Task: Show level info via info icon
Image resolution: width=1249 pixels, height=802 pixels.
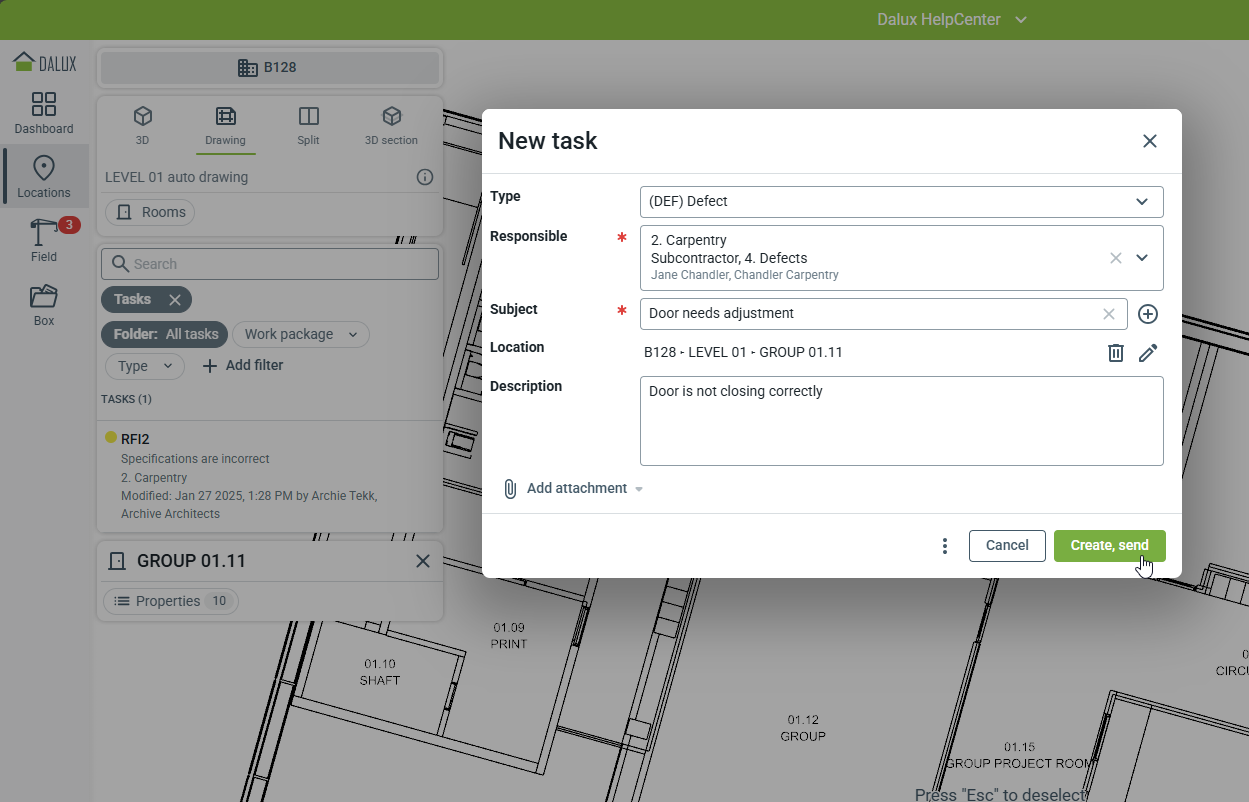Action: point(425,177)
